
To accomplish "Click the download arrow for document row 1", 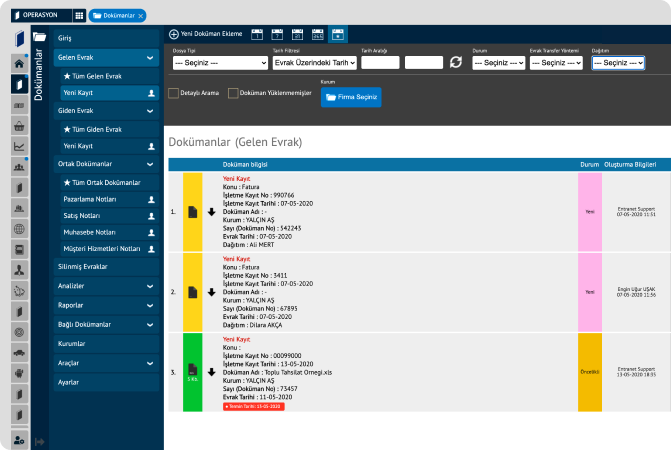I will [x=211, y=212].
